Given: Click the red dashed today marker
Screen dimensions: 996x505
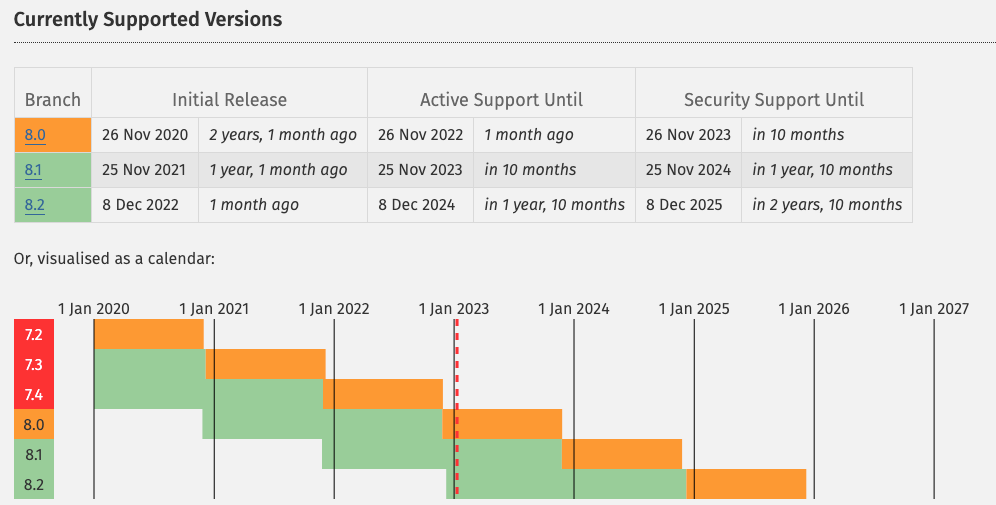Looking at the screenshot, I should [x=457, y=408].
